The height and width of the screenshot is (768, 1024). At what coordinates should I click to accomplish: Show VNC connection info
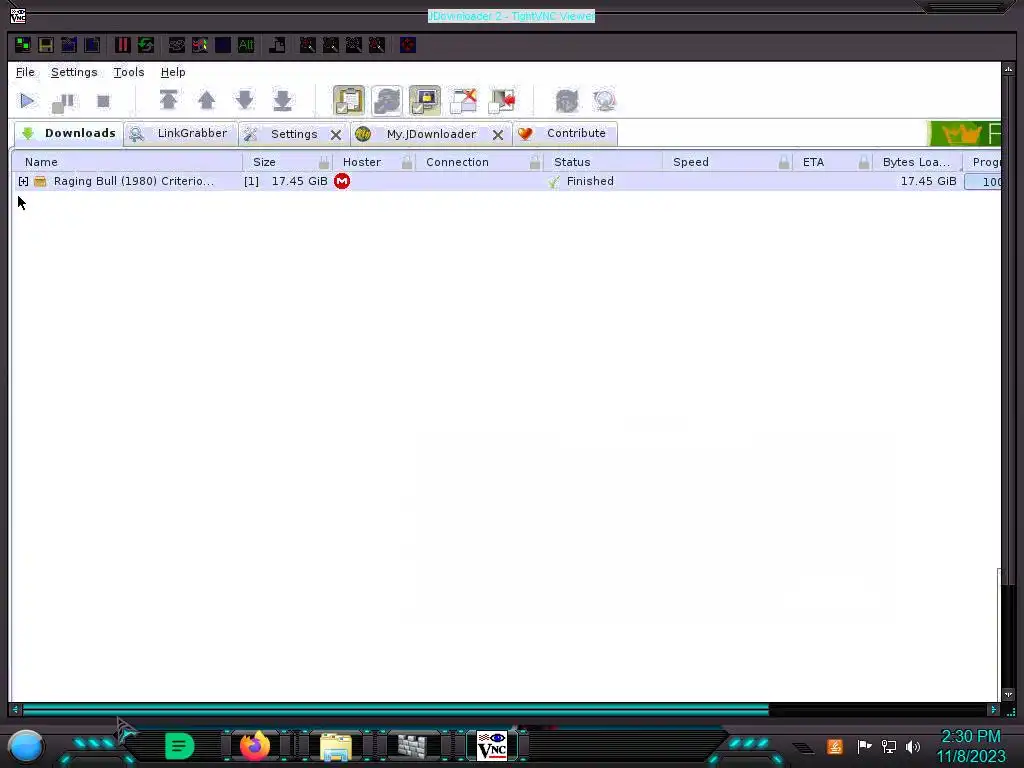92,44
